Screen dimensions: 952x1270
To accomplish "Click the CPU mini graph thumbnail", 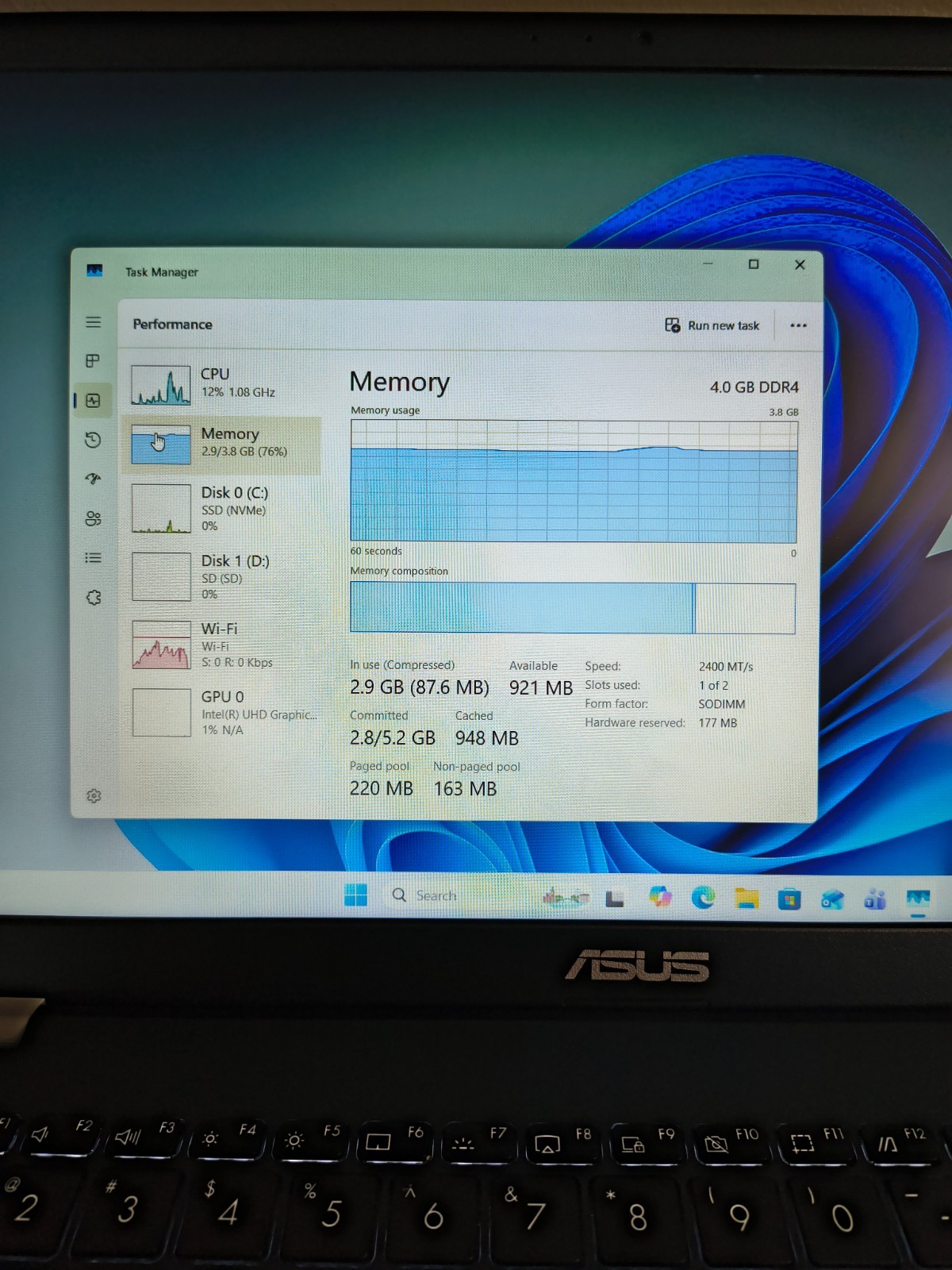I will point(161,385).
